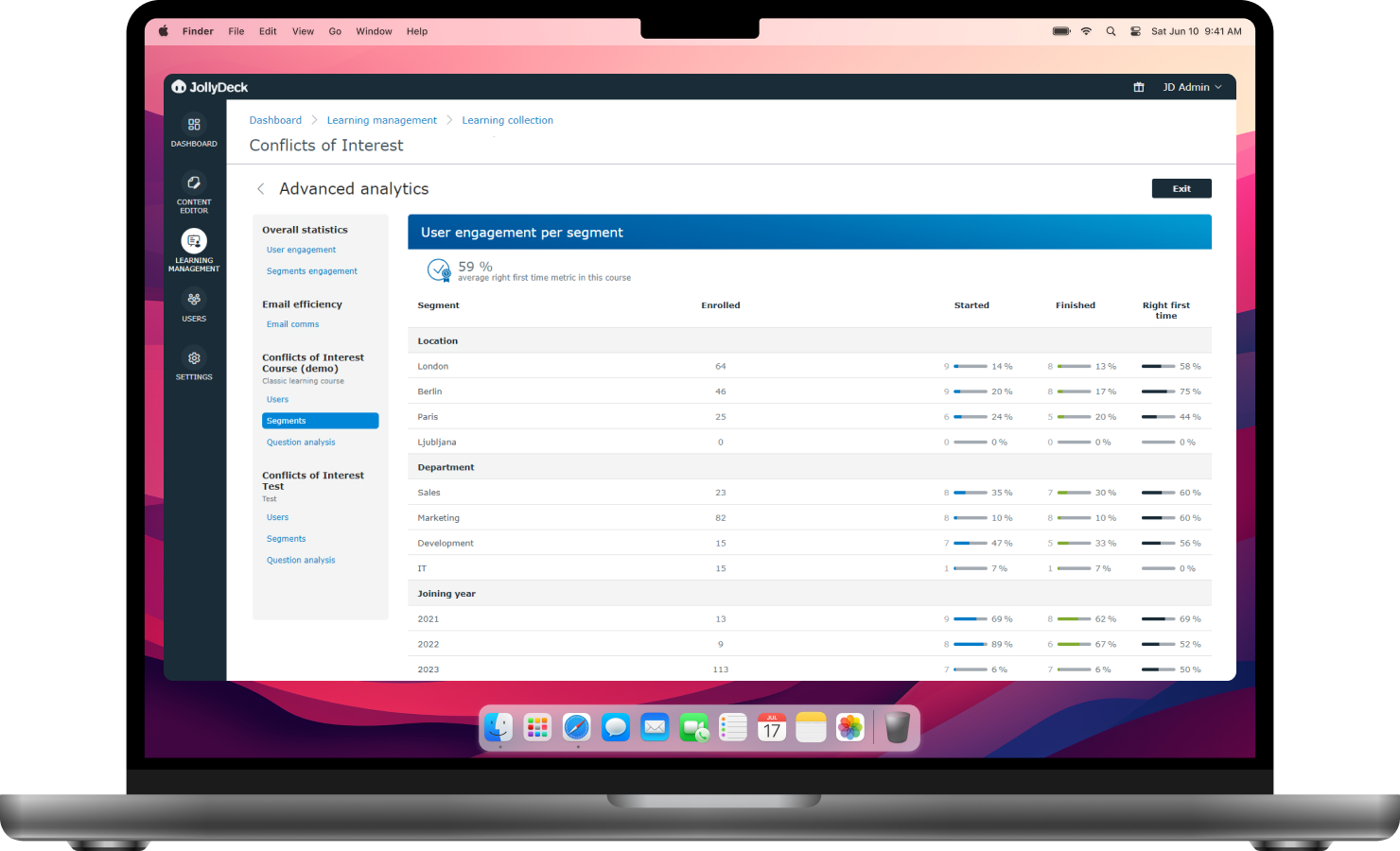Launch FaceTime from the dock
Viewport: 1400px width, 851px height.
click(x=693, y=727)
